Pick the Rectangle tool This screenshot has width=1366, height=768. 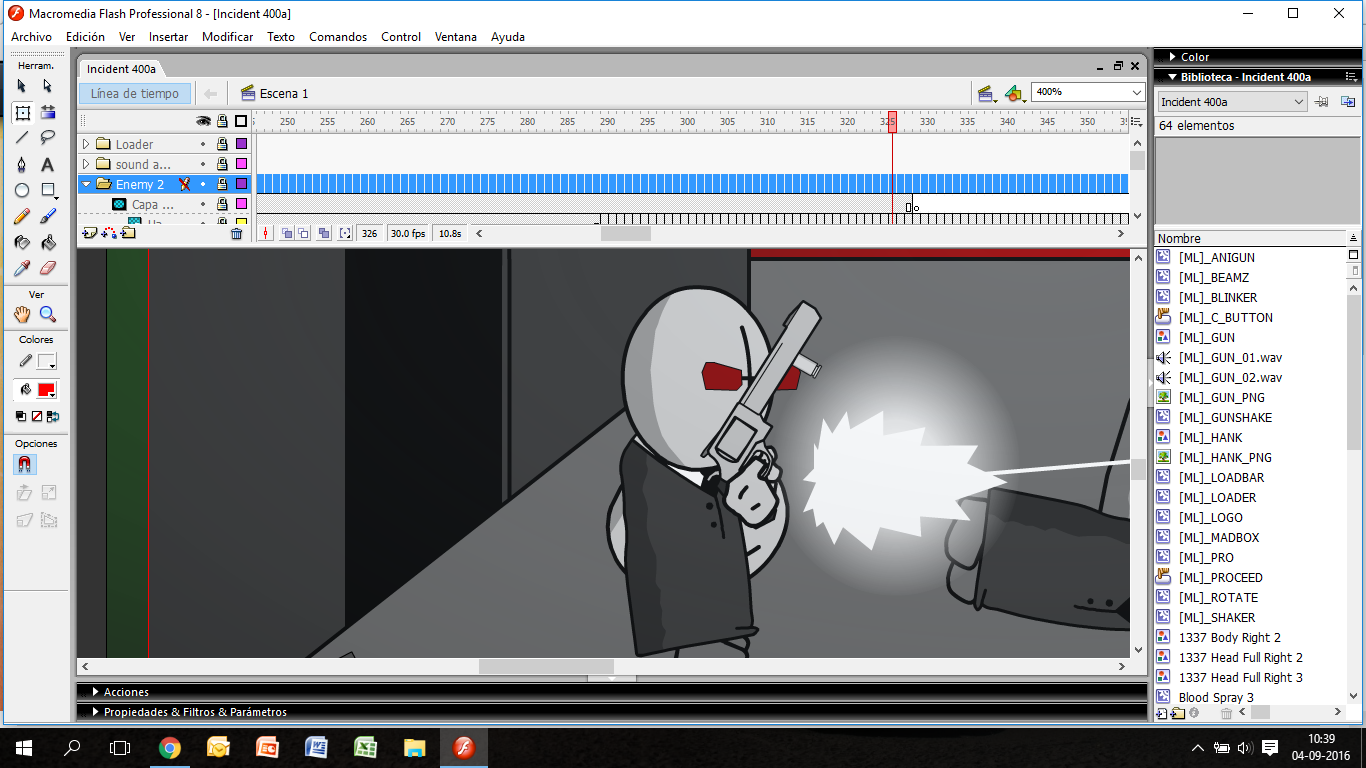[47, 191]
